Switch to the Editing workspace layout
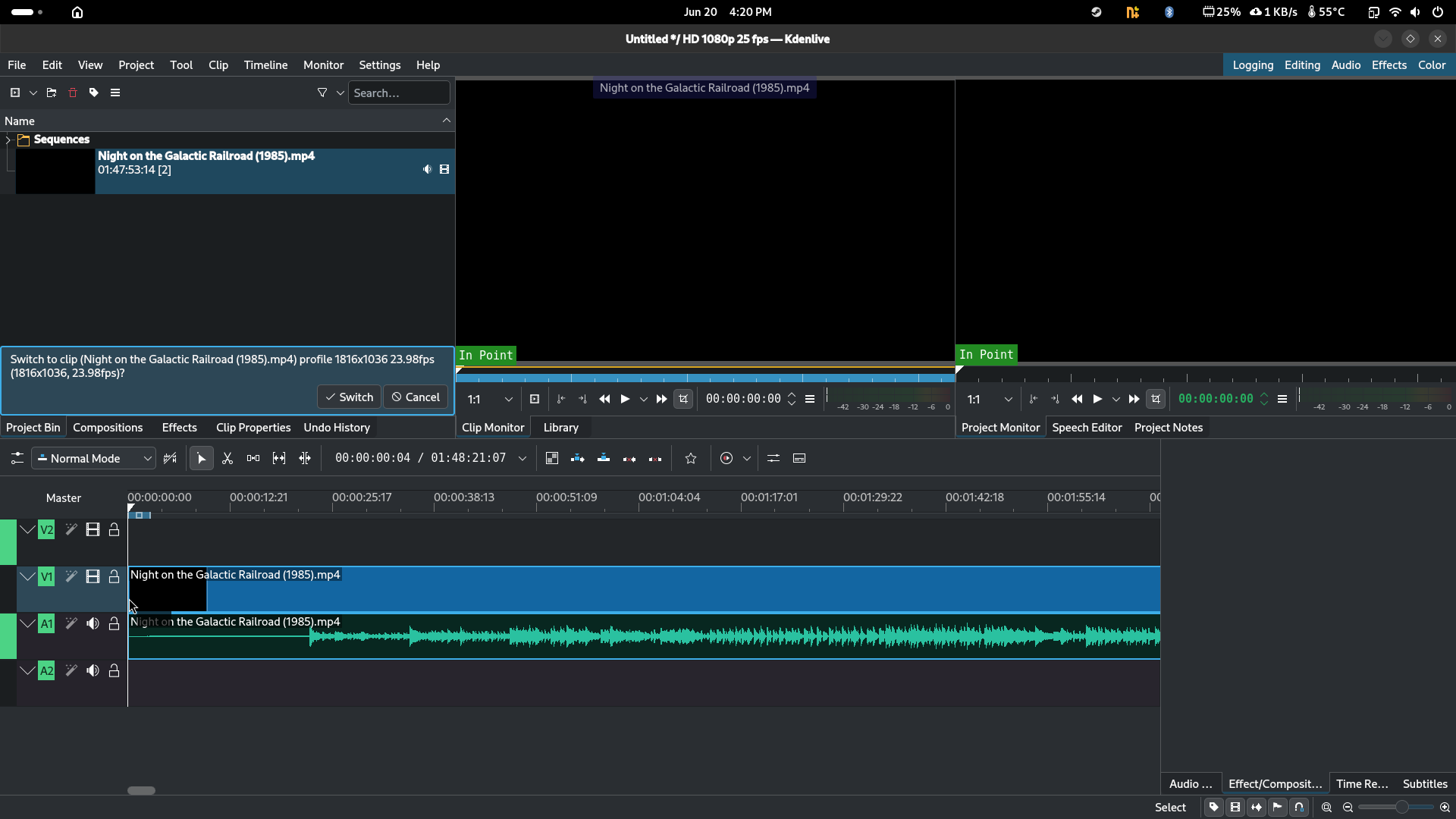Screen dimensions: 1456x819 point(1302,65)
